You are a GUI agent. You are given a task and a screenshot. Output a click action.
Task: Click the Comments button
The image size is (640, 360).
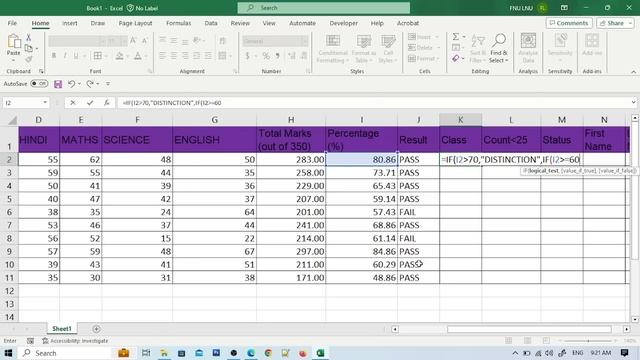point(569,23)
